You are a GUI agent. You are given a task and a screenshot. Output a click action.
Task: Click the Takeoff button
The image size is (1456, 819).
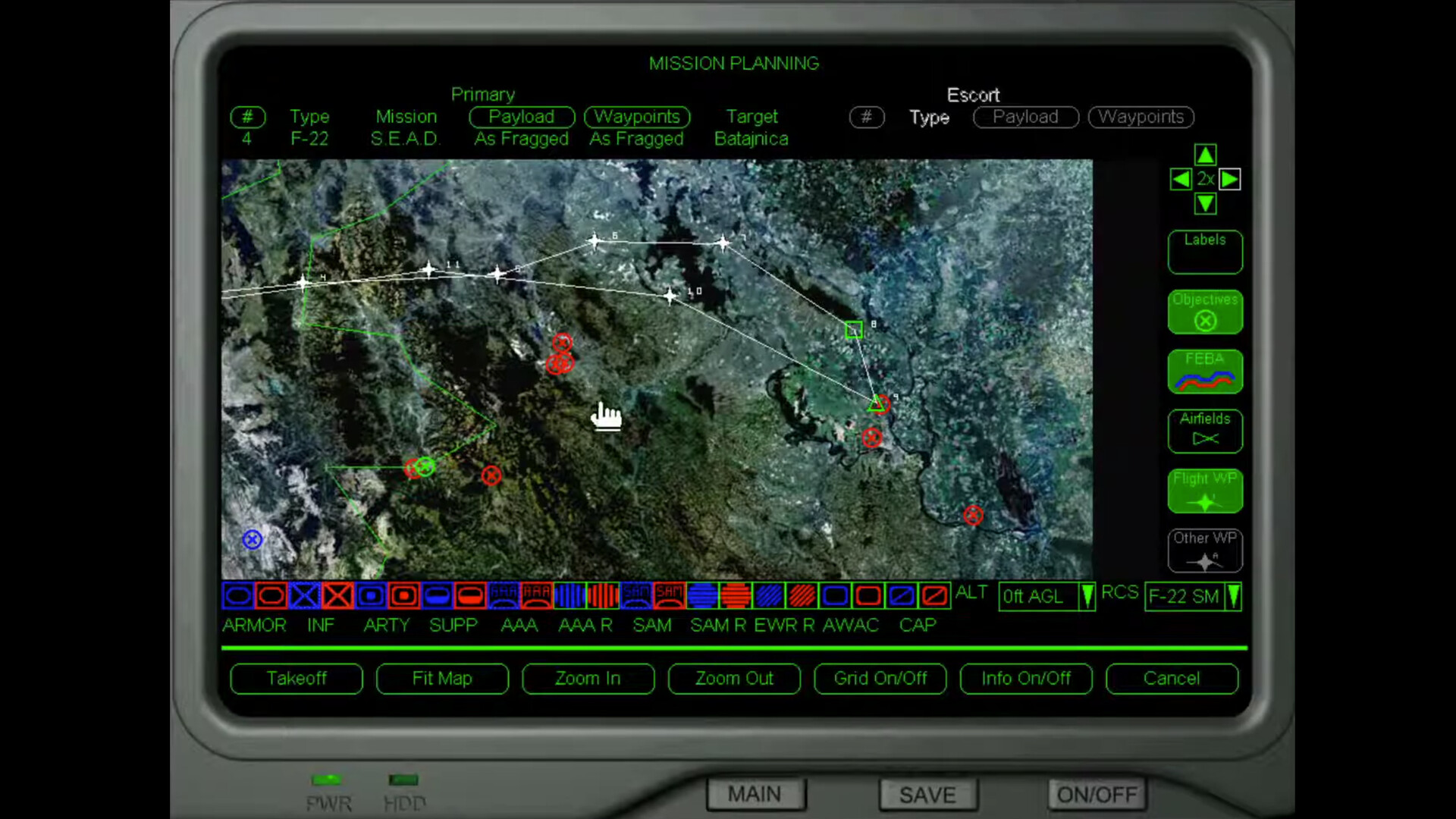(297, 679)
